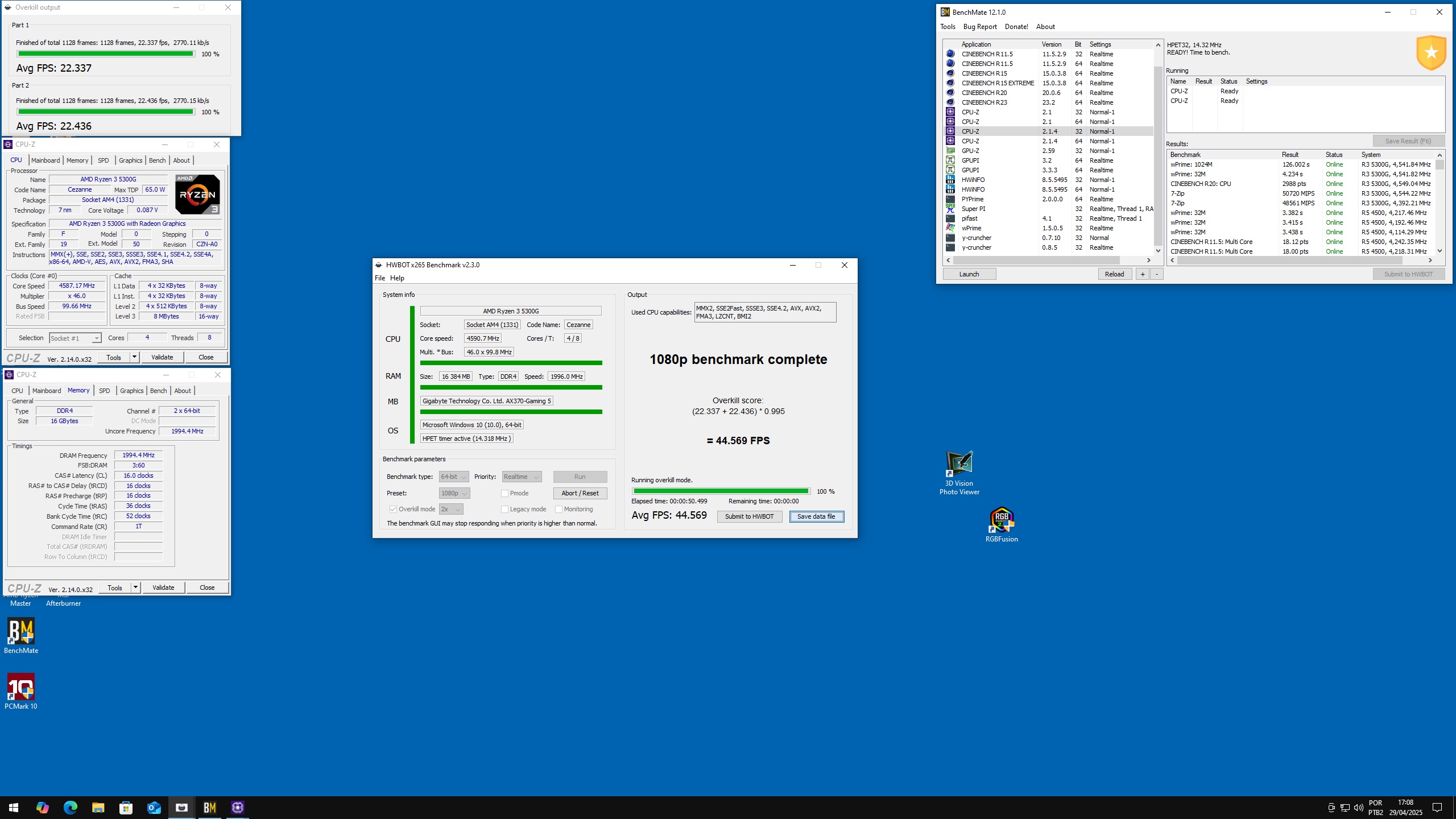Toggle the Overkill mode checkbox
This screenshot has width=1456, height=819.
pyautogui.click(x=393, y=509)
